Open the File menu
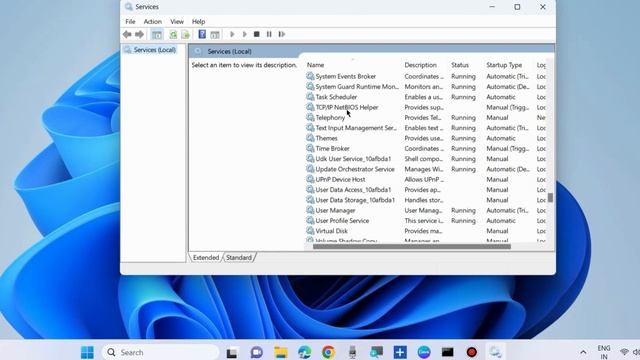 pyautogui.click(x=130, y=22)
